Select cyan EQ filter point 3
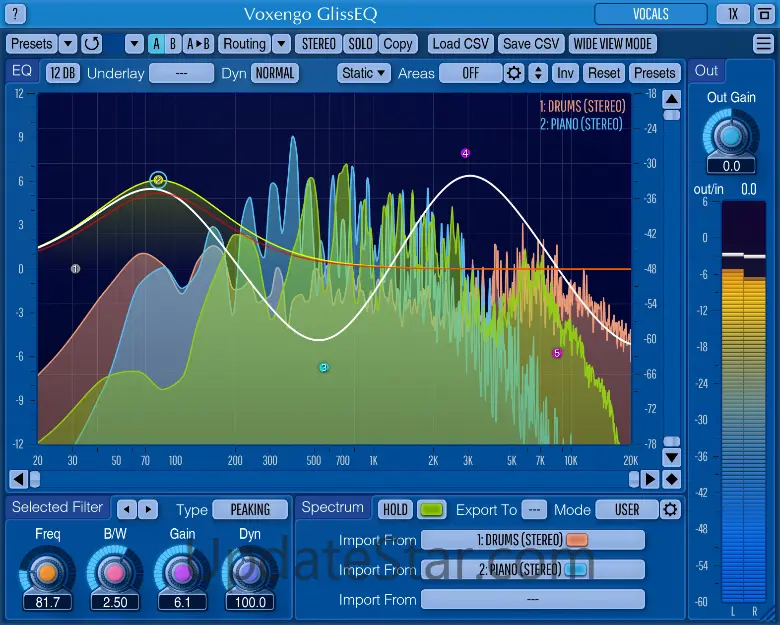780x625 pixels. click(x=324, y=368)
